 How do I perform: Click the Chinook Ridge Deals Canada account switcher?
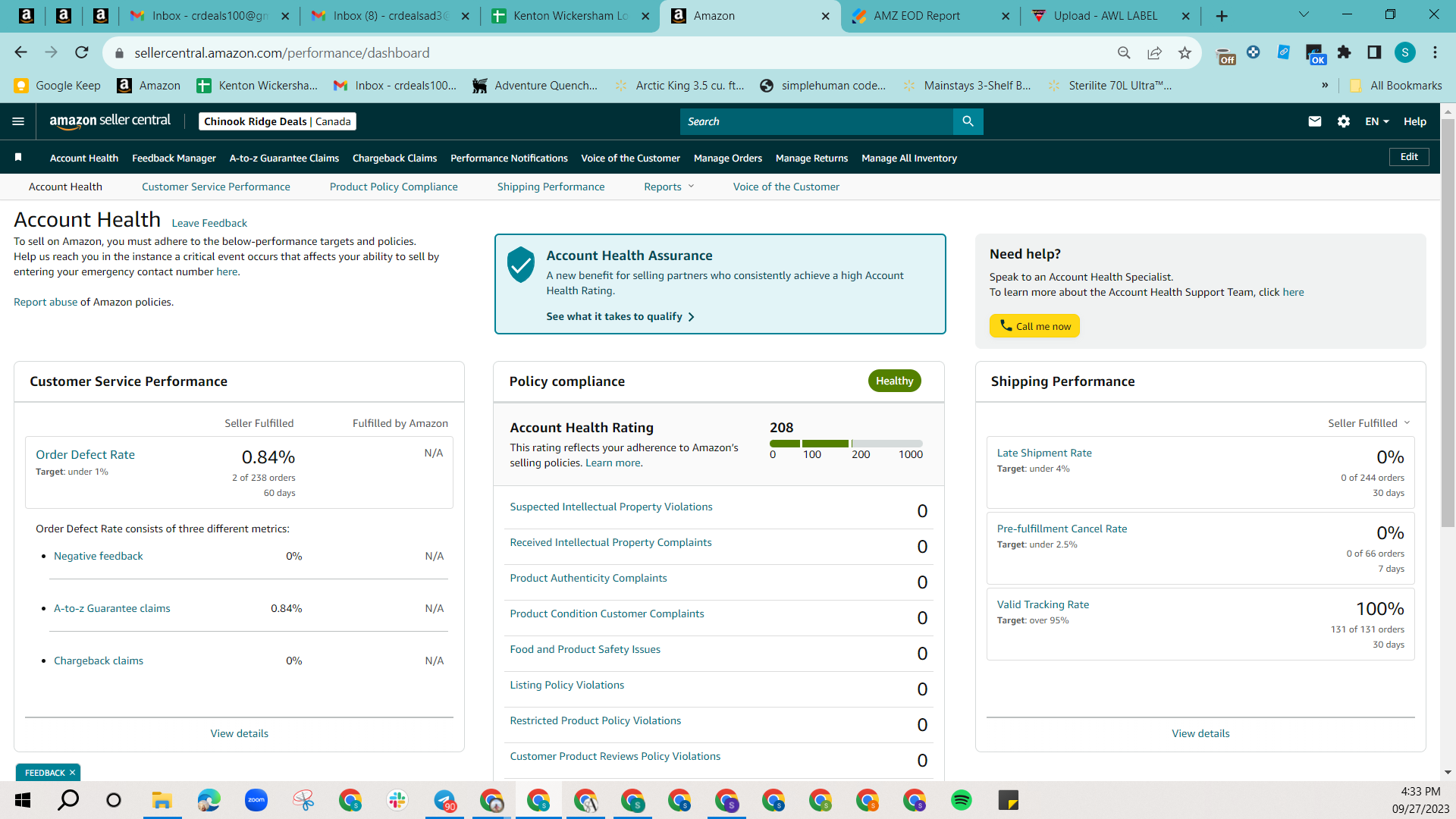(278, 121)
